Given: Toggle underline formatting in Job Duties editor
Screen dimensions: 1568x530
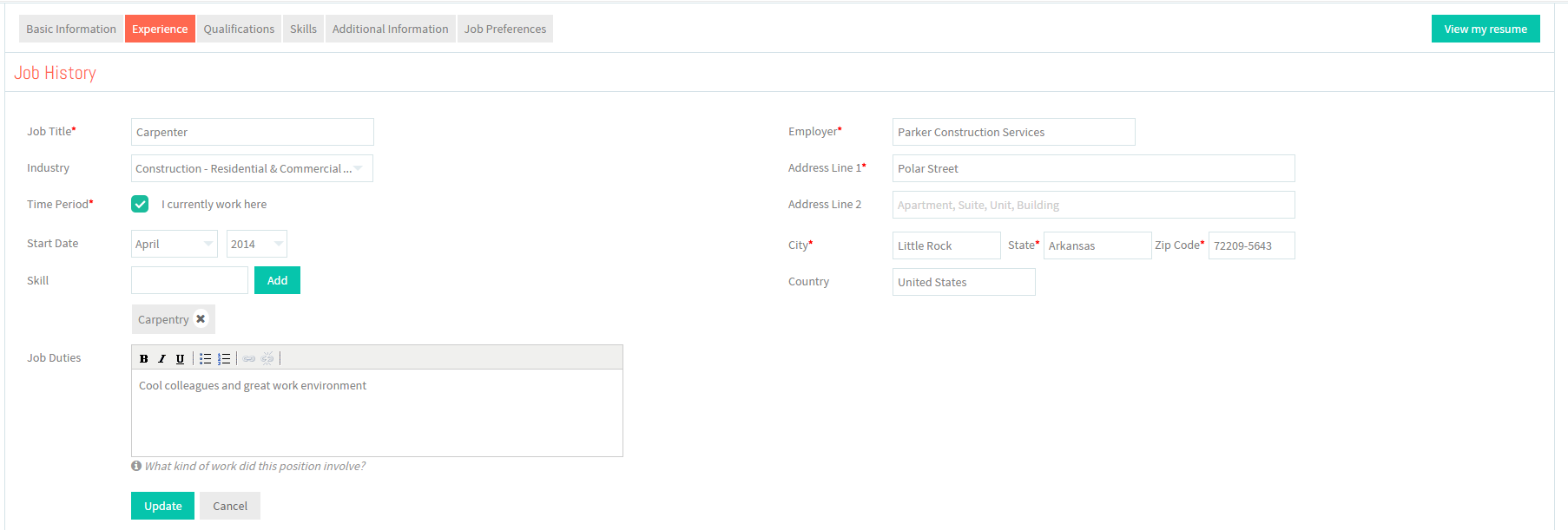Looking at the screenshot, I should (180, 358).
